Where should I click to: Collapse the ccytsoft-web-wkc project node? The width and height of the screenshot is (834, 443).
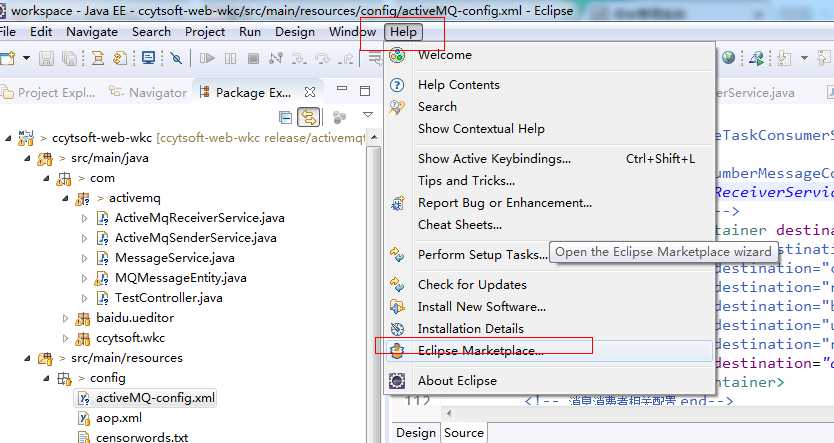[8, 138]
